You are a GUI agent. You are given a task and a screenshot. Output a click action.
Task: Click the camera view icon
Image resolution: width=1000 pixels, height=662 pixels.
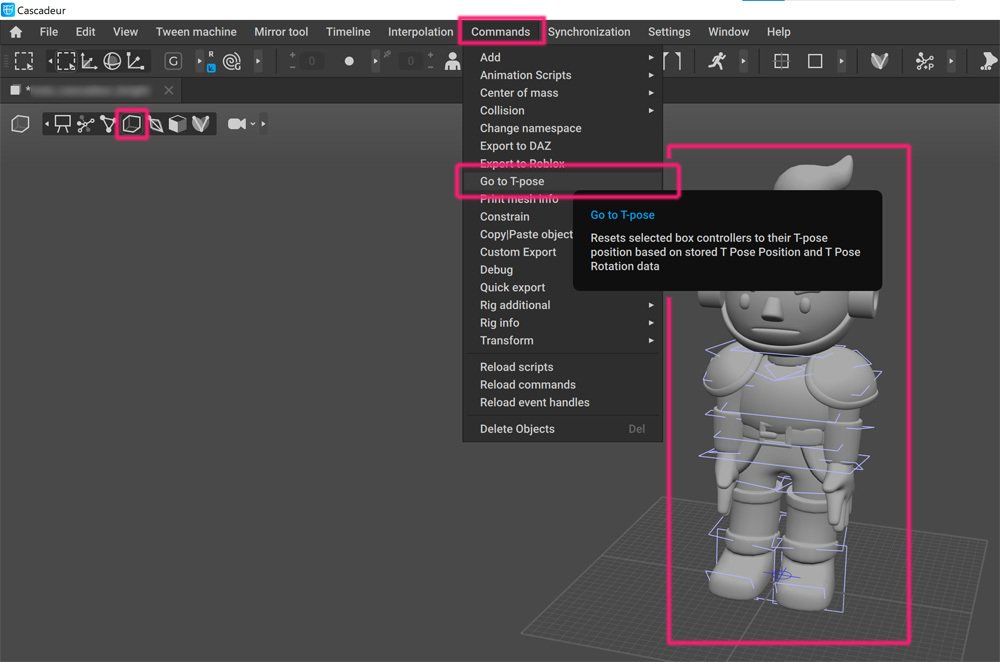coord(236,122)
